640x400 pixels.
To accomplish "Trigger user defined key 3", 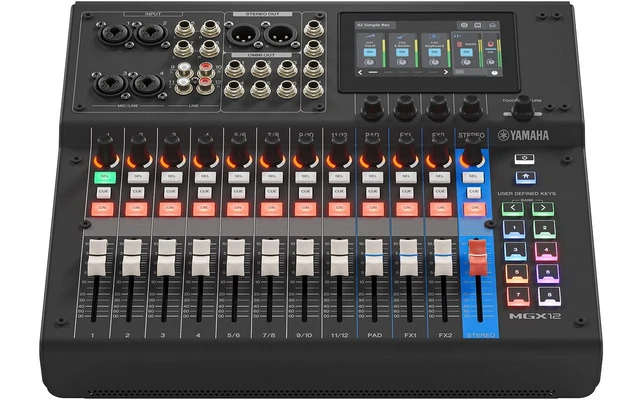I will click(x=516, y=251).
